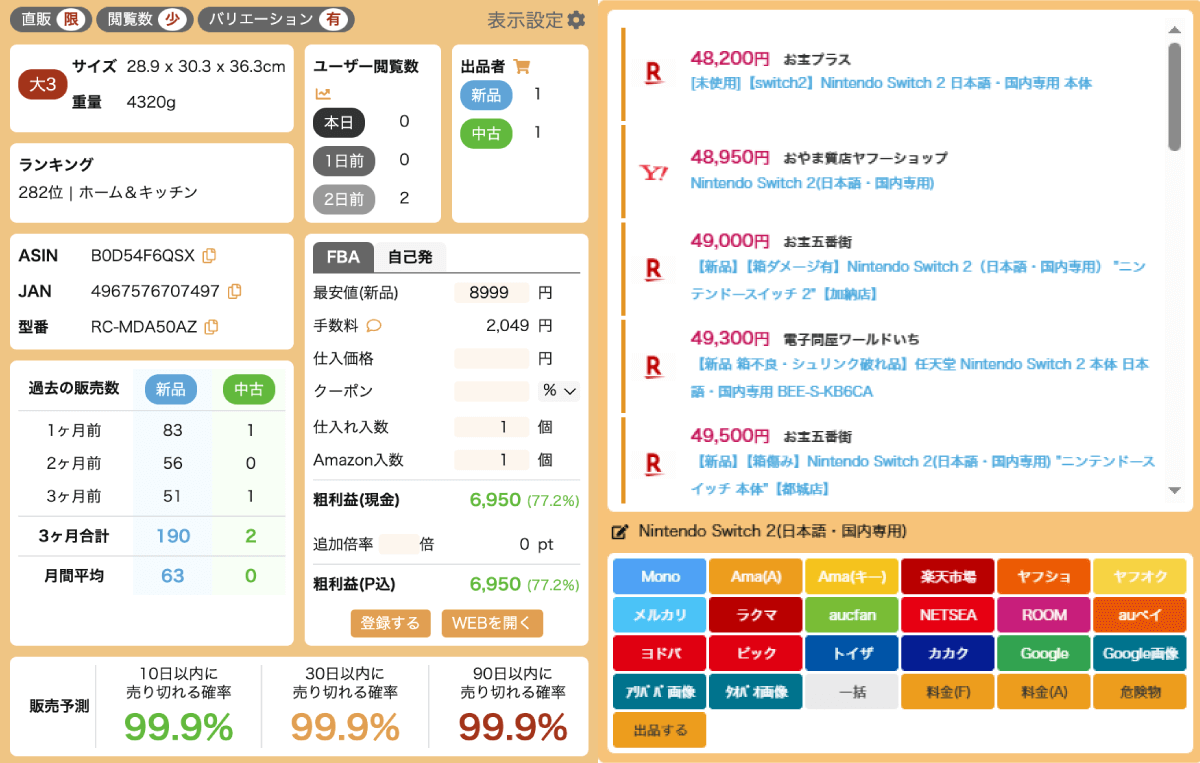The image size is (1200, 763).
Task: Click the seller shopping cart icon
Action: tap(521, 66)
